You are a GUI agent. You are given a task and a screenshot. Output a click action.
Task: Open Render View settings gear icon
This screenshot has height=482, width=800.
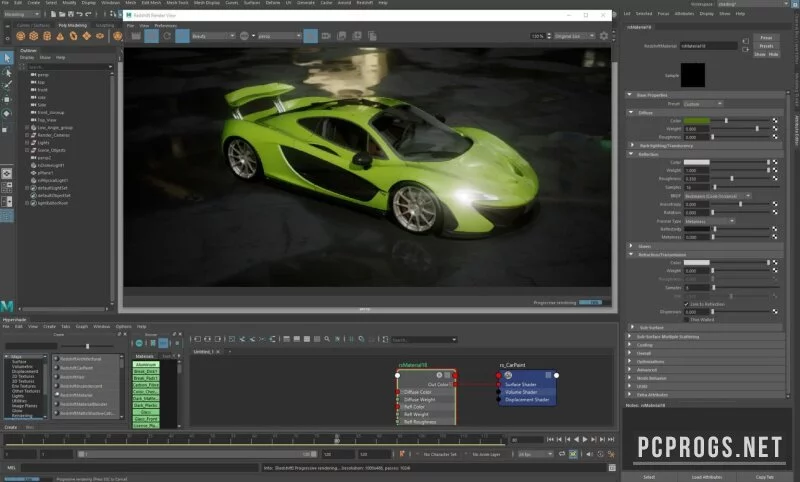pyautogui.click(x=604, y=36)
